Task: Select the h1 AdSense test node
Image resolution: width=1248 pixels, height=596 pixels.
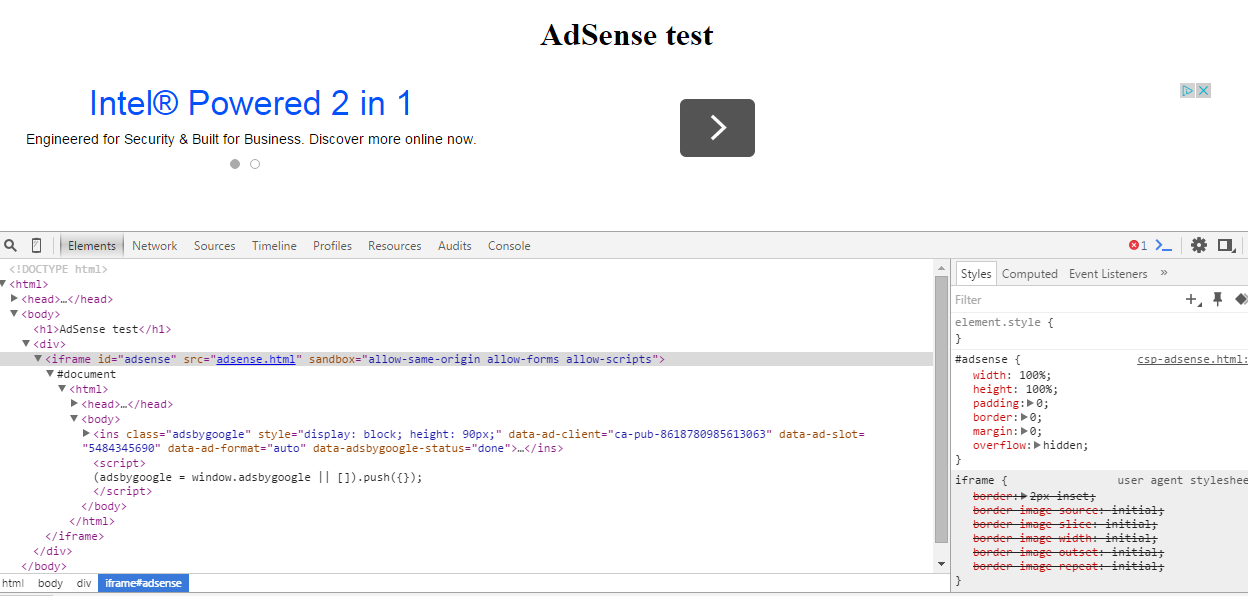Action: [103, 329]
